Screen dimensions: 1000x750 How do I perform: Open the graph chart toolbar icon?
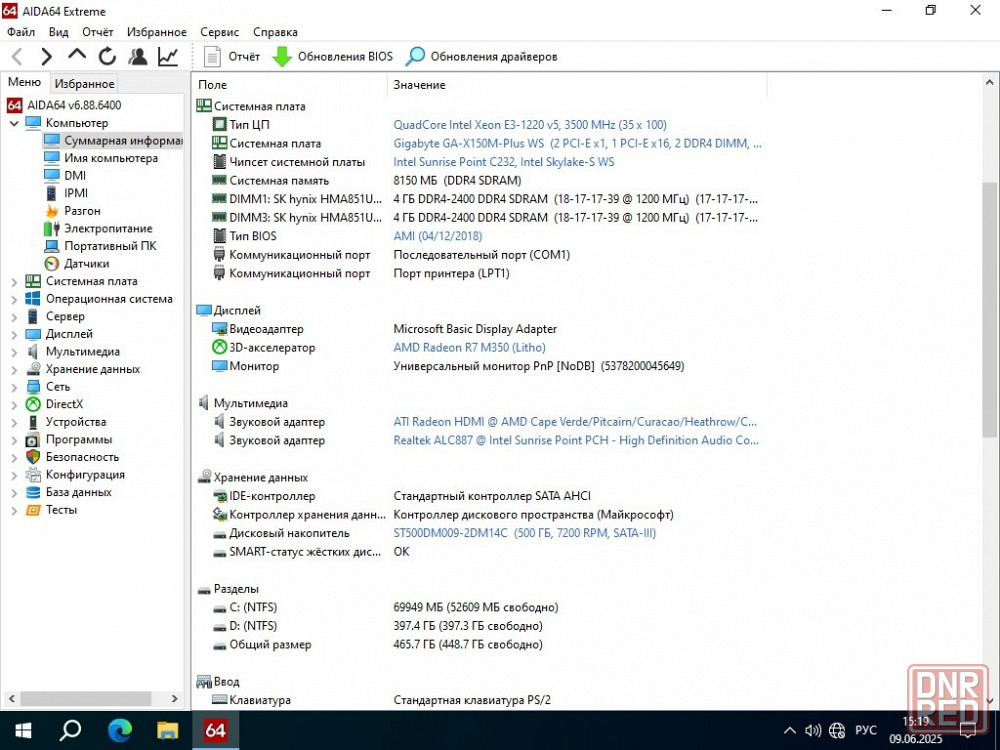168,57
